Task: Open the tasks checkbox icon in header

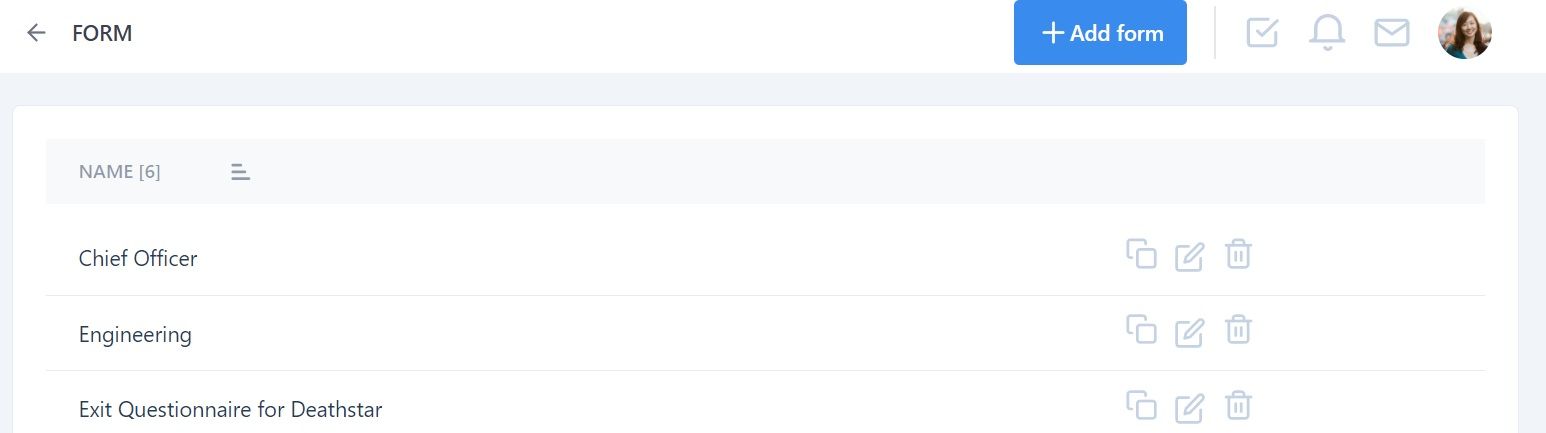Action: pyautogui.click(x=1263, y=33)
